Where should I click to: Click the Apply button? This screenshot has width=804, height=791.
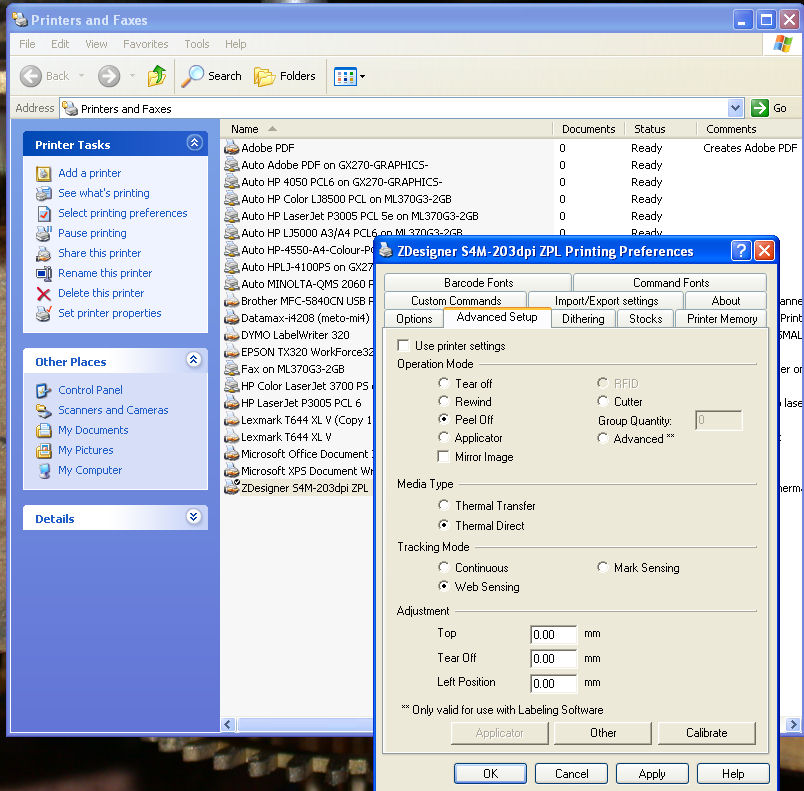[652, 774]
